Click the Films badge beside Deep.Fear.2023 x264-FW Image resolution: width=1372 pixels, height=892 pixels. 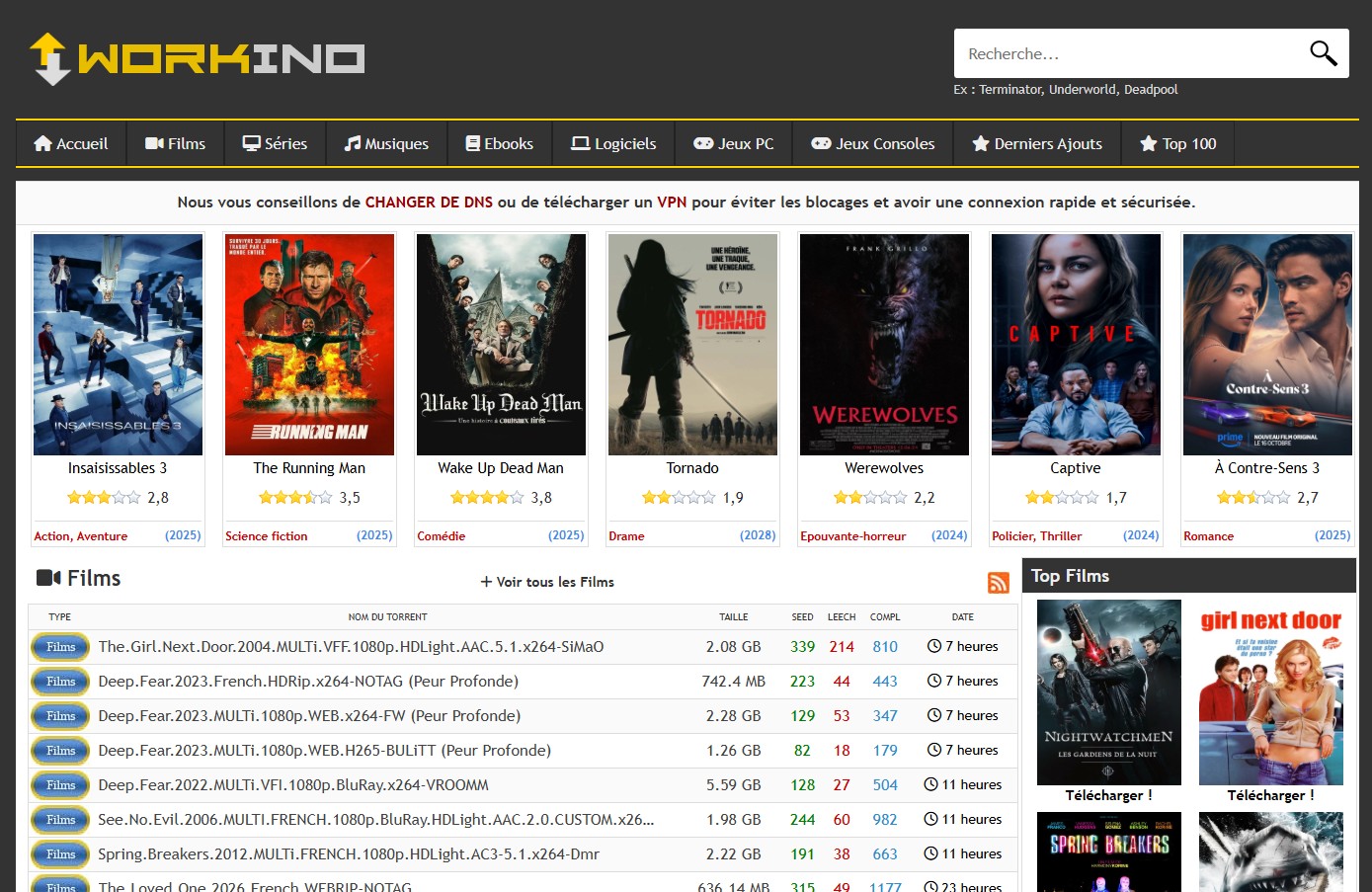click(x=61, y=716)
